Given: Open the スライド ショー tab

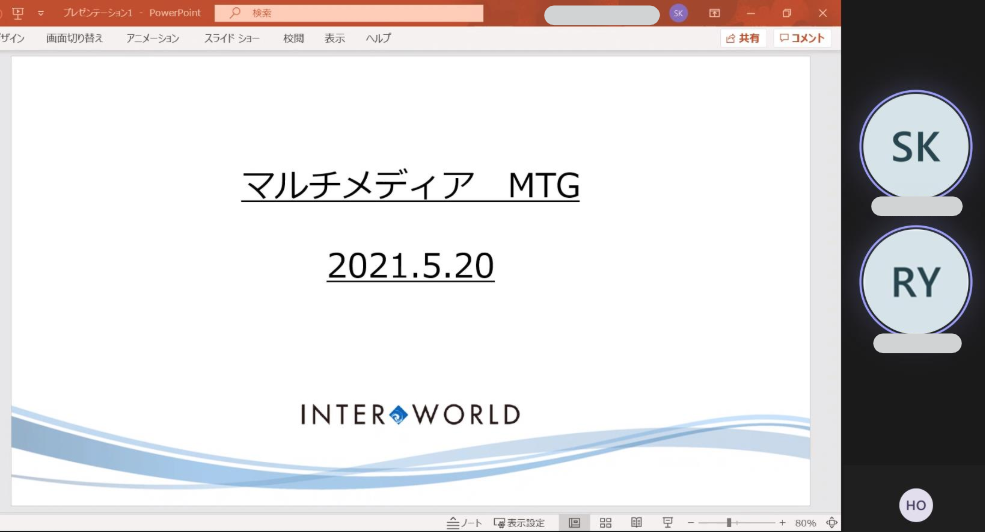Looking at the screenshot, I should coord(232,38).
